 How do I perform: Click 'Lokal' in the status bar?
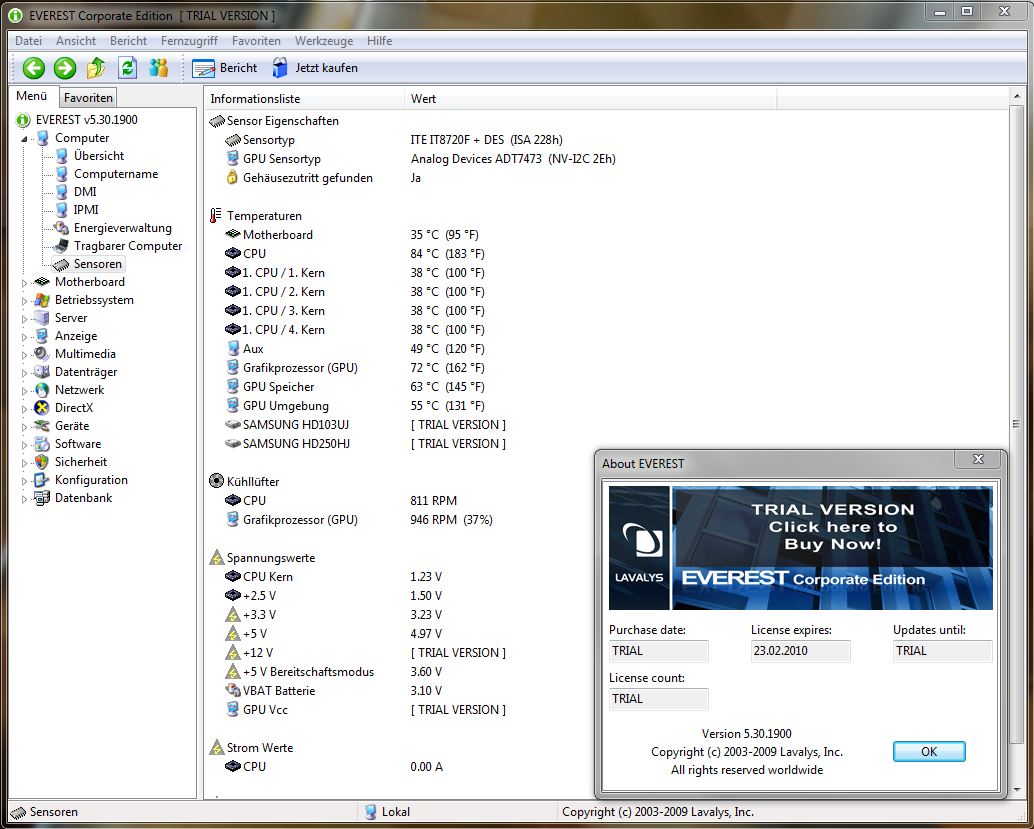396,813
